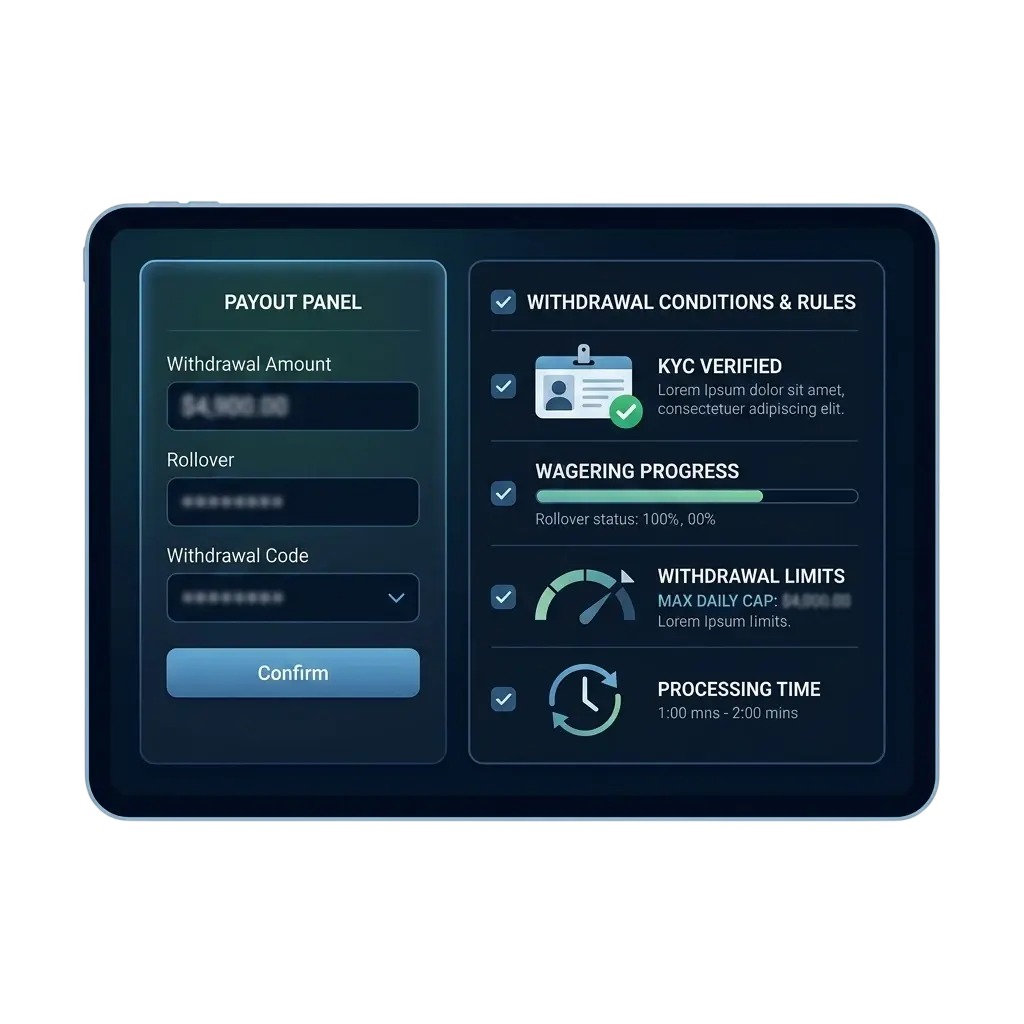The width and height of the screenshot is (1024, 1024).
Task: Click the Lorem Ipsum limits text
Action: tap(724, 621)
